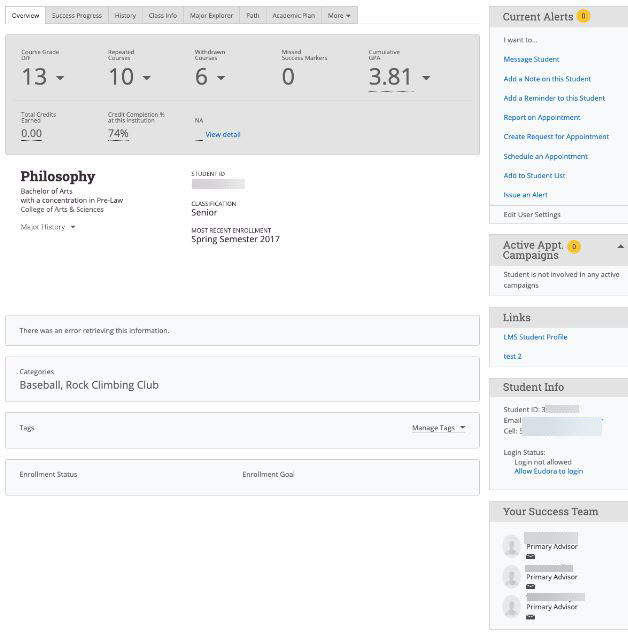
Task: Click the second Primary Advisor's envelope icon
Action: pyautogui.click(x=530, y=586)
